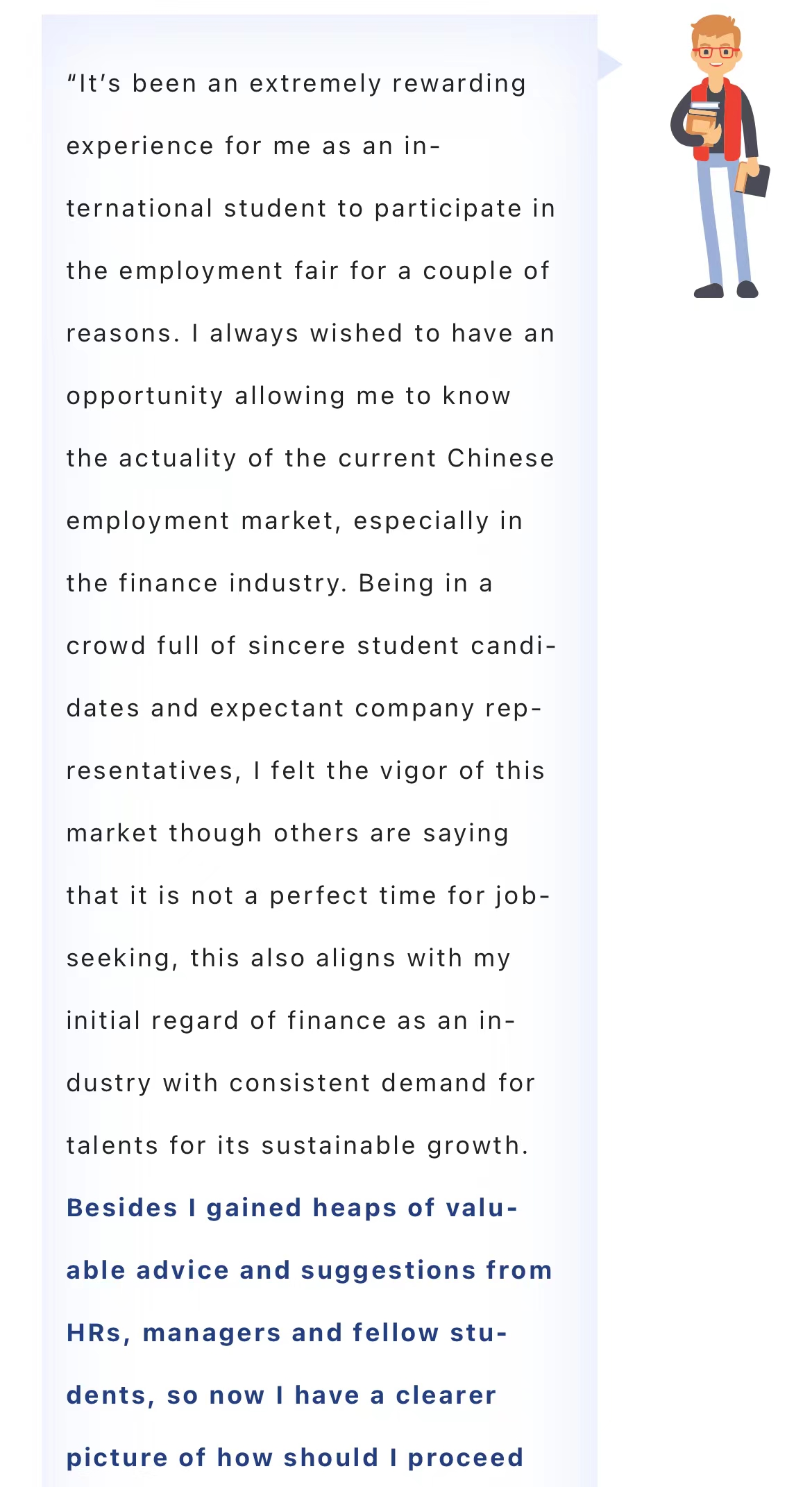This screenshot has width=812, height=1487.
Task: Click the bold line "able advice and suggestions from"
Action: pyautogui.click(x=309, y=1270)
